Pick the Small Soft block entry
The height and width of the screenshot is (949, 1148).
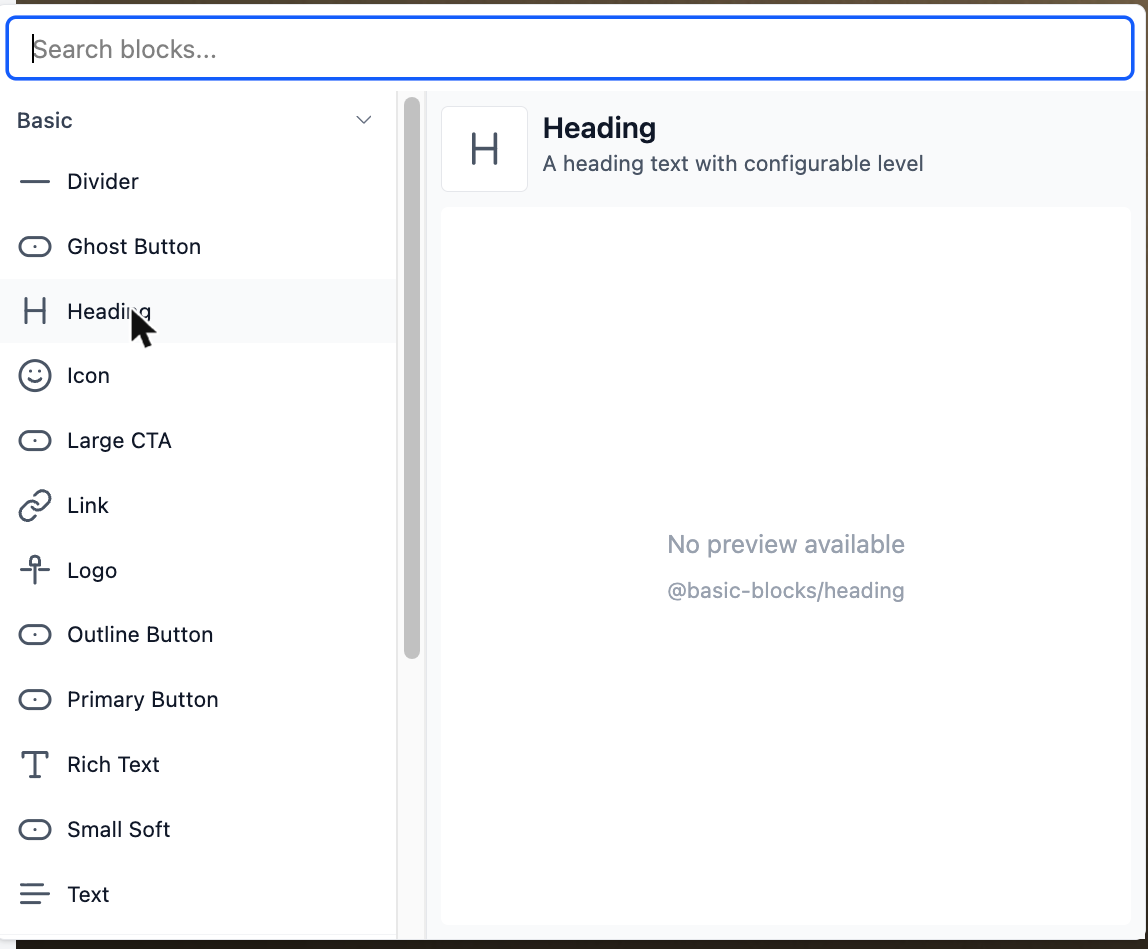coord(198,830)
